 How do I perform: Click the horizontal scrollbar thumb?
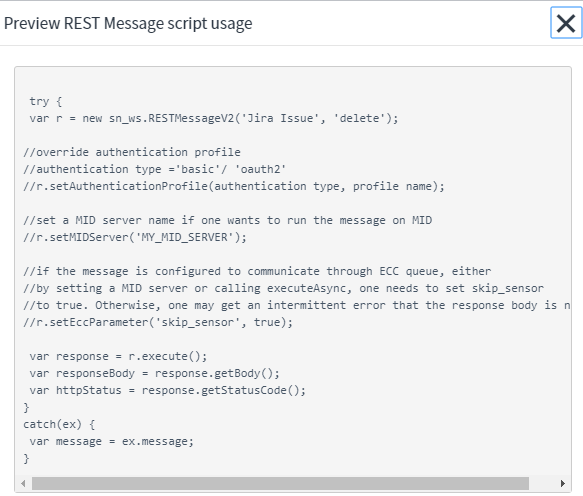(280, 483)
